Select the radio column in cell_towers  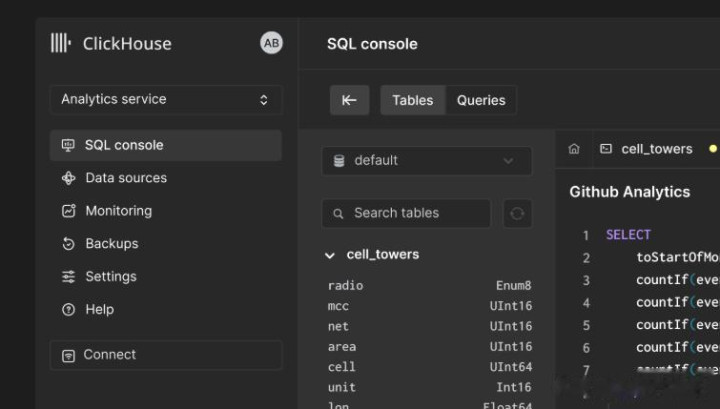pos(346,286)
